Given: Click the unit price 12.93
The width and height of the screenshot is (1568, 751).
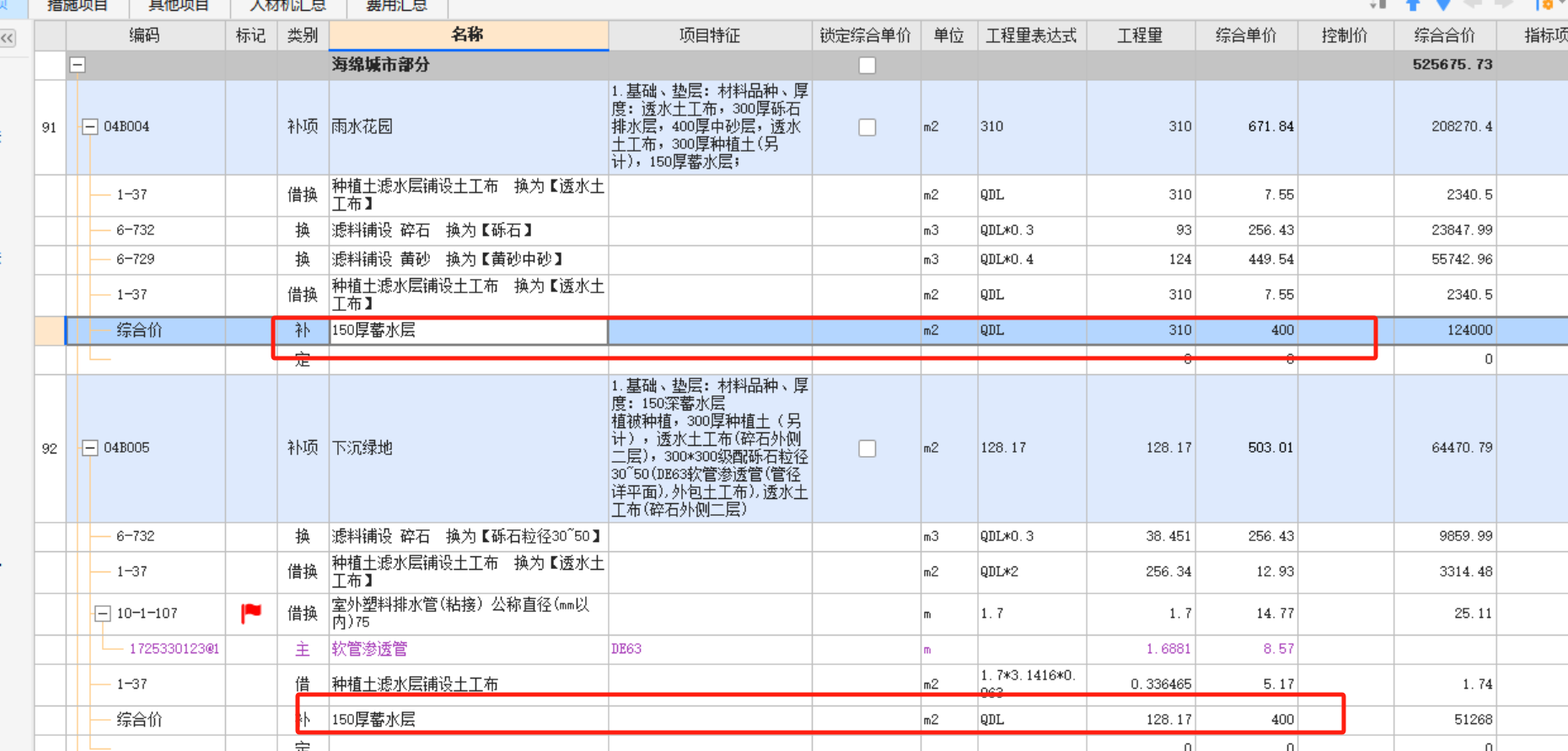Looking at the screenshot, I should click(x=1275, y=571).
